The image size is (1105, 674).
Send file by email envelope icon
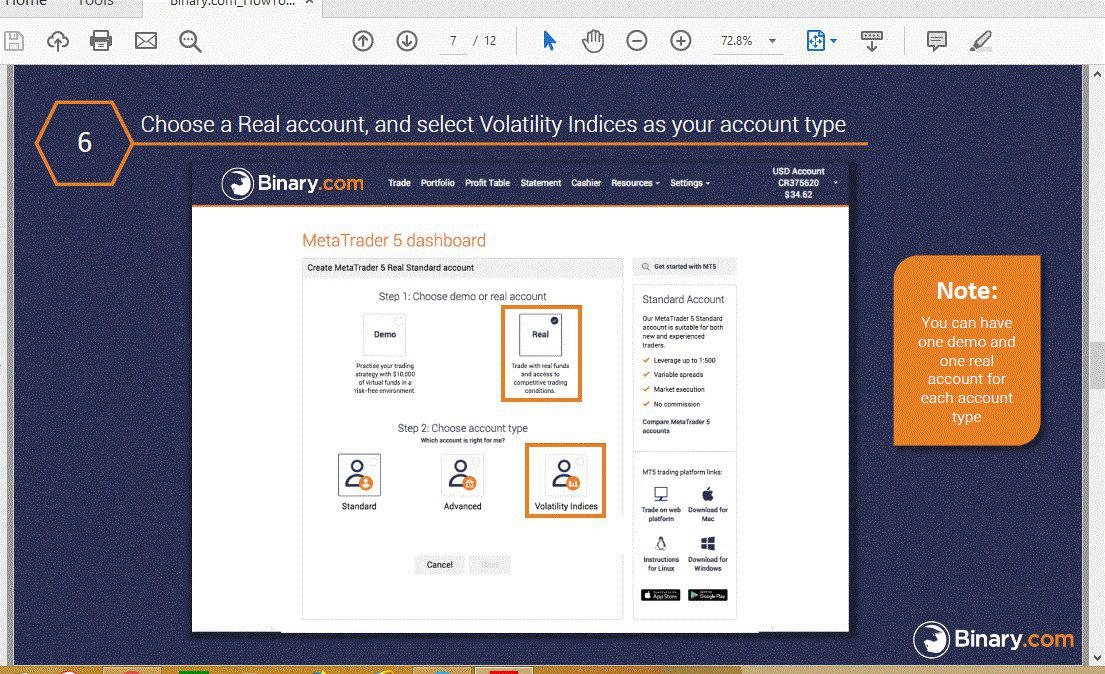coord(146,41)
